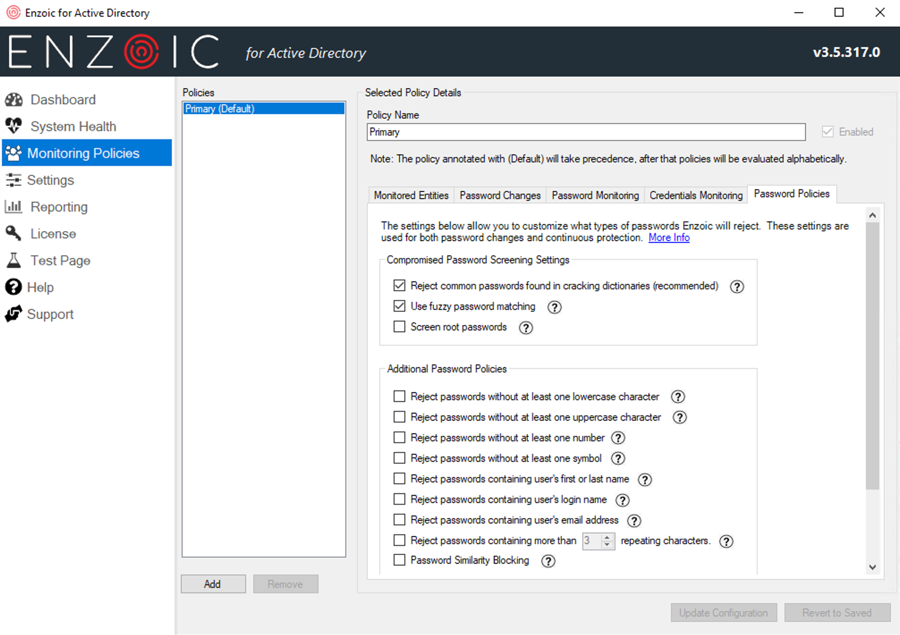This screenshot has width=900, height=635.
Task: Click the Test Page flask icon
Action: (x=14, y=261)
